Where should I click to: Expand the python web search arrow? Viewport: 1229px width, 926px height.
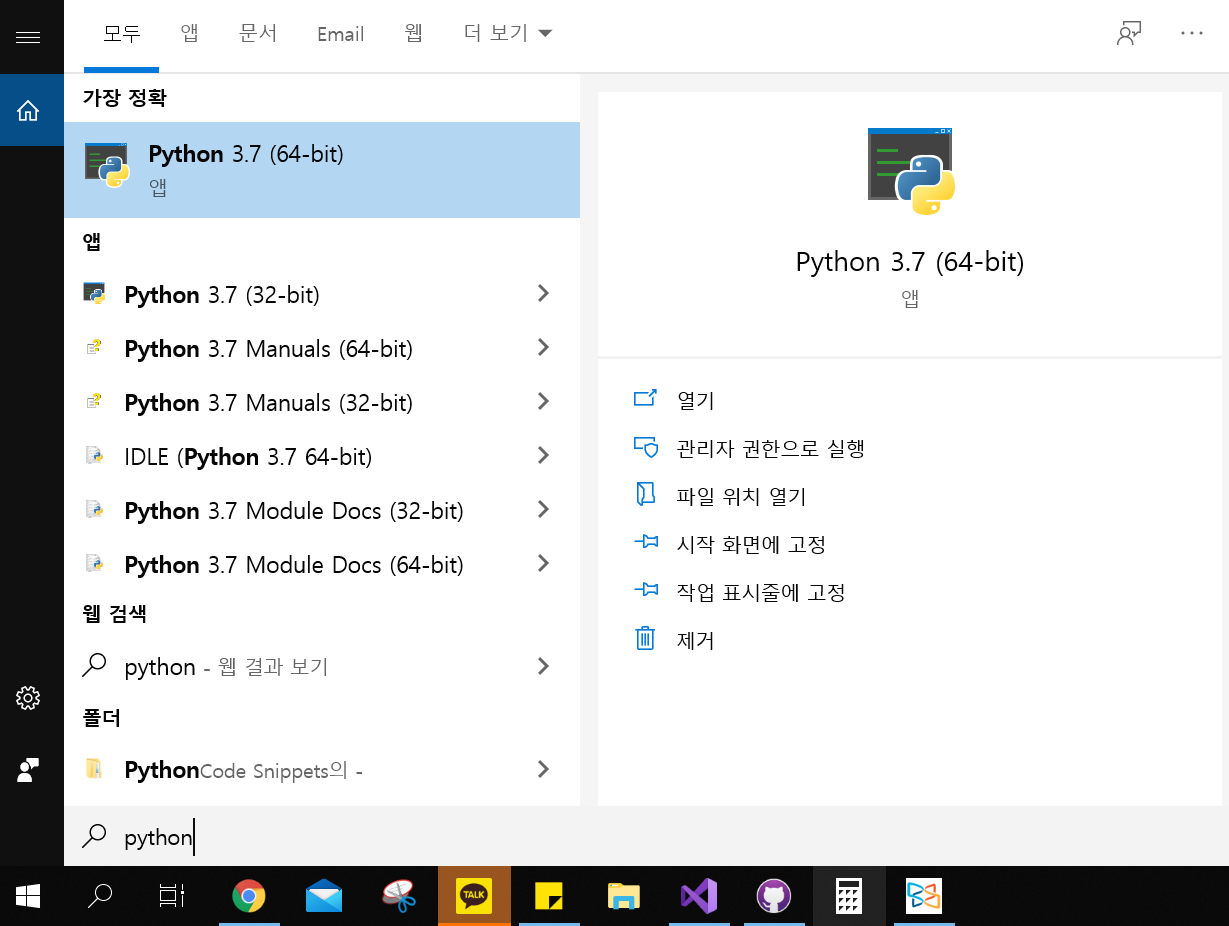pyautogui.click(x=543, y=665)
